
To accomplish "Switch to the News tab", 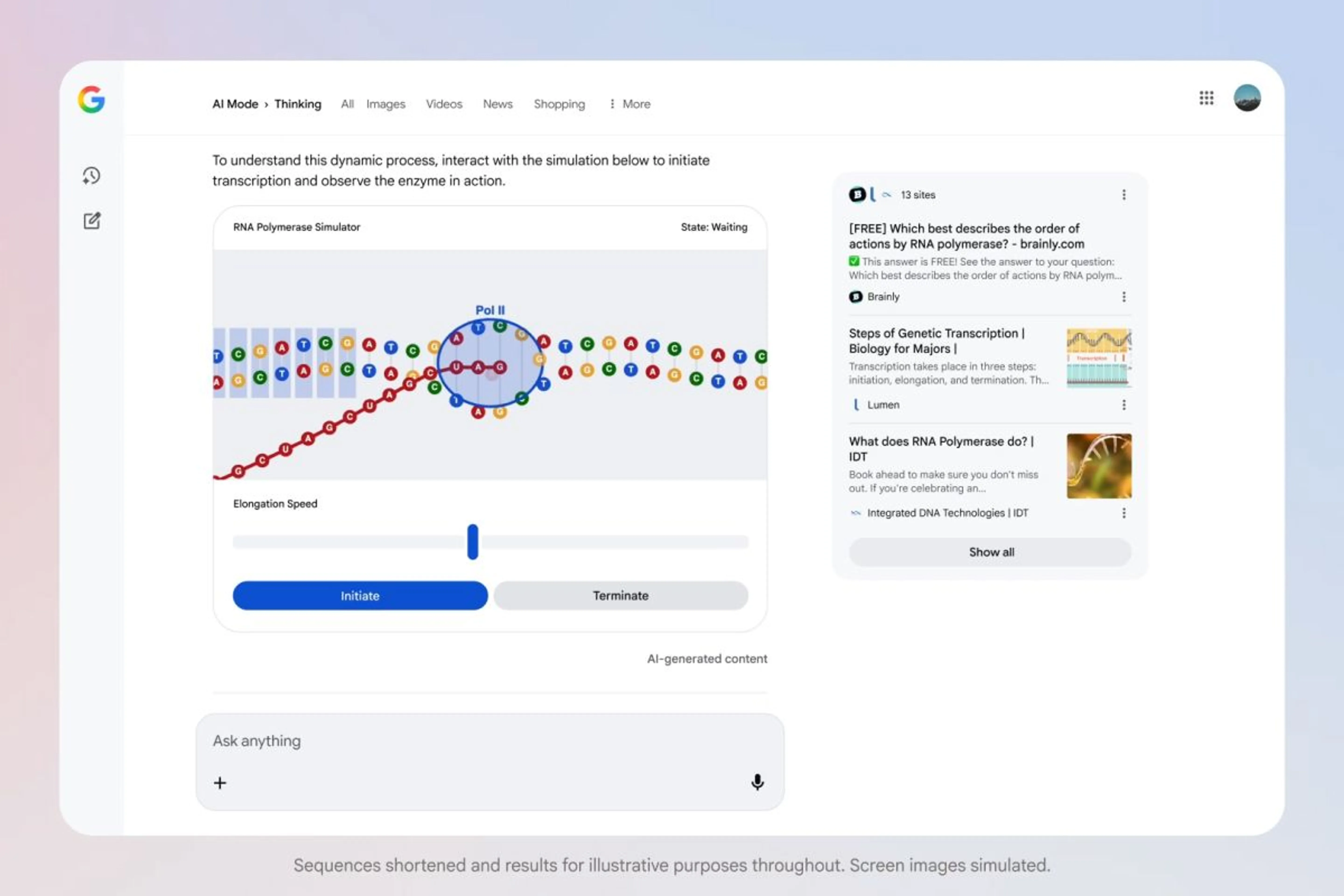I will [x=497, y=104].
